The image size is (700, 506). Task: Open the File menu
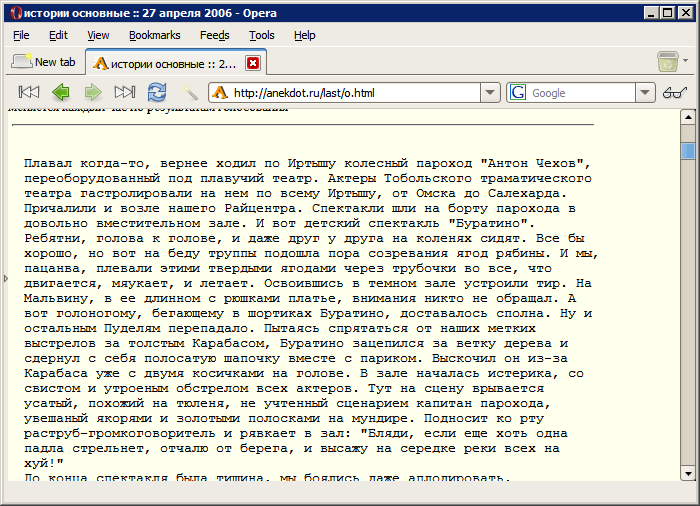pyautogui.click(x=21, y=35)
